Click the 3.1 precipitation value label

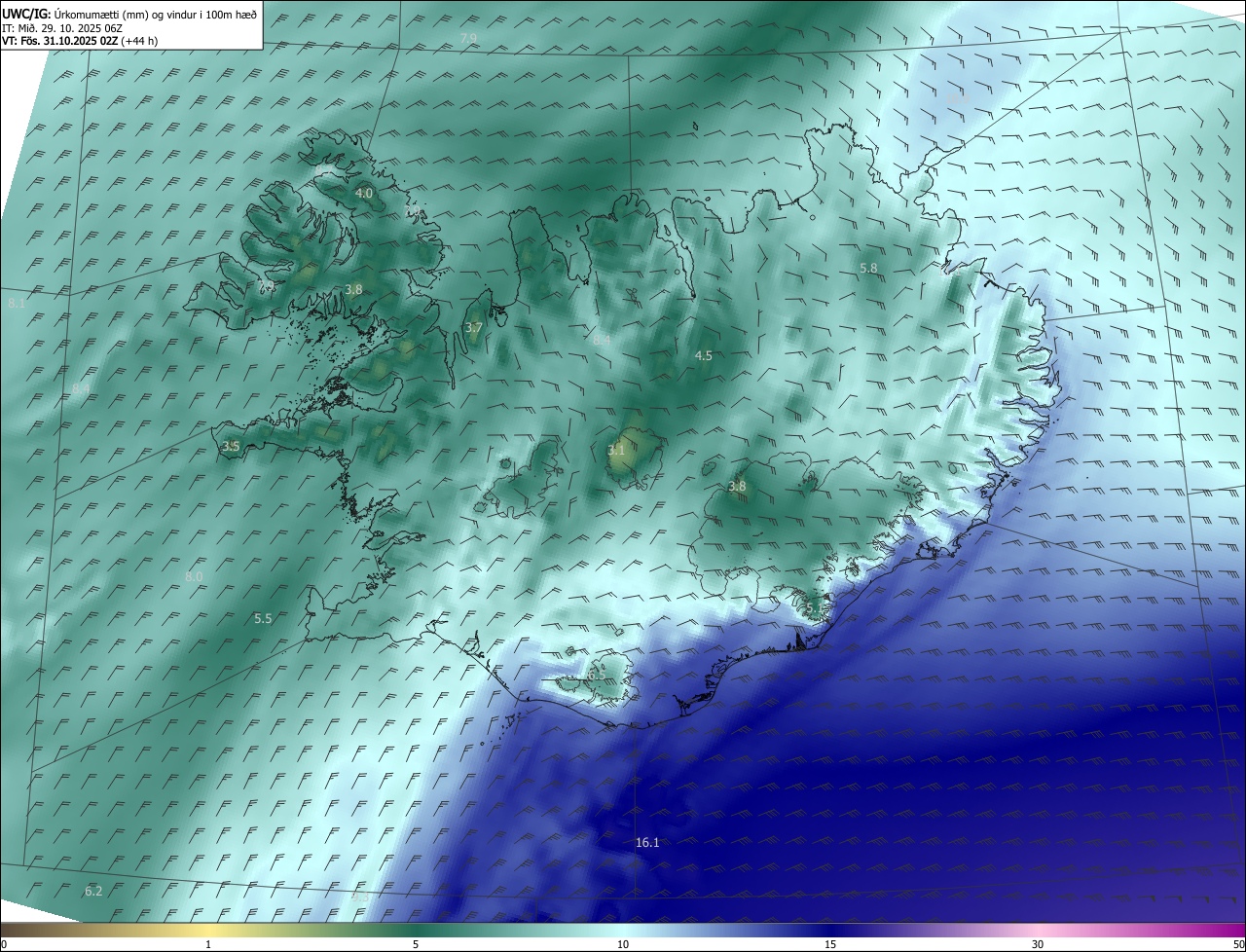point(616,450)
